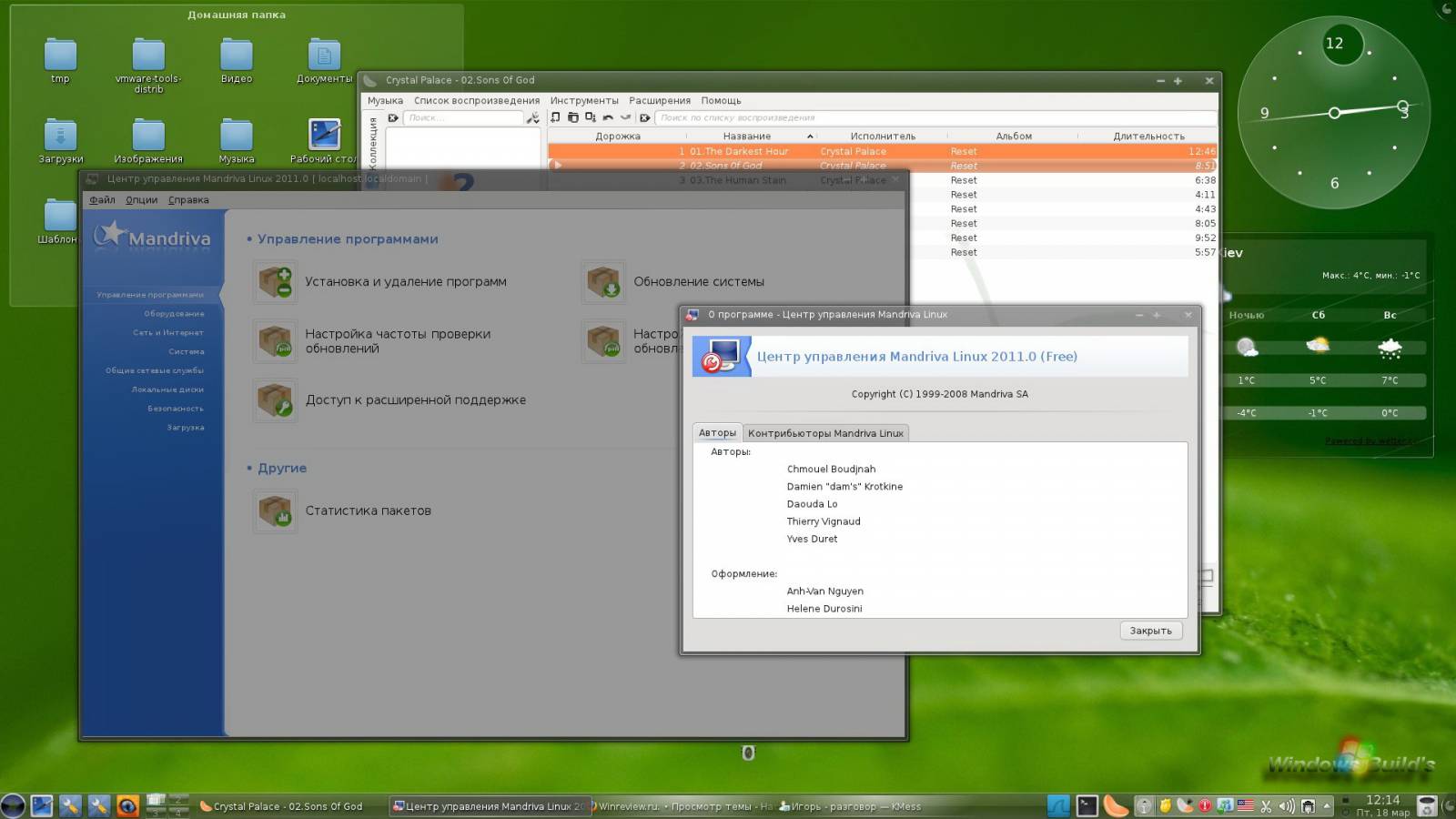Select virtual desktop 2 in pager

coord(178,800)
